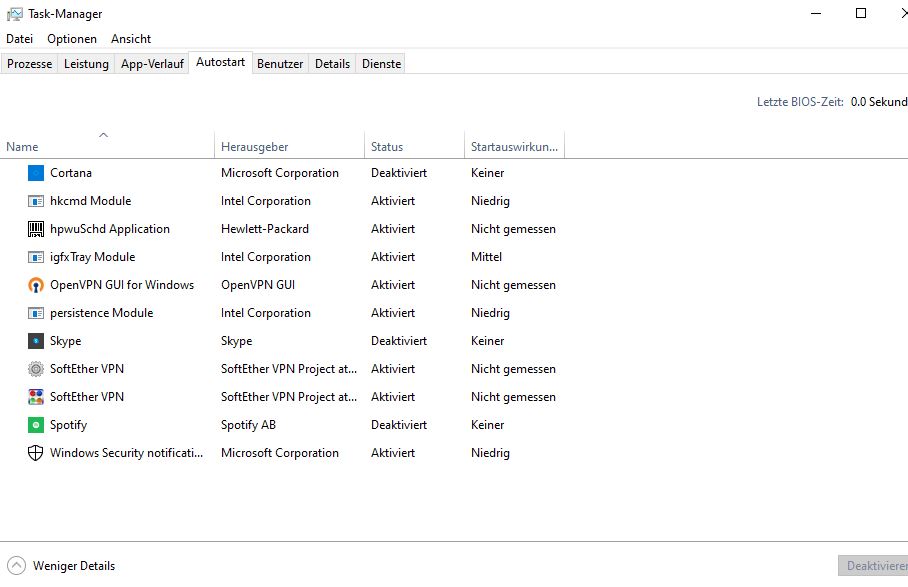Click the Spotify AB publisher cell
The width and height of the screenshot is (908, 587).
248,425
